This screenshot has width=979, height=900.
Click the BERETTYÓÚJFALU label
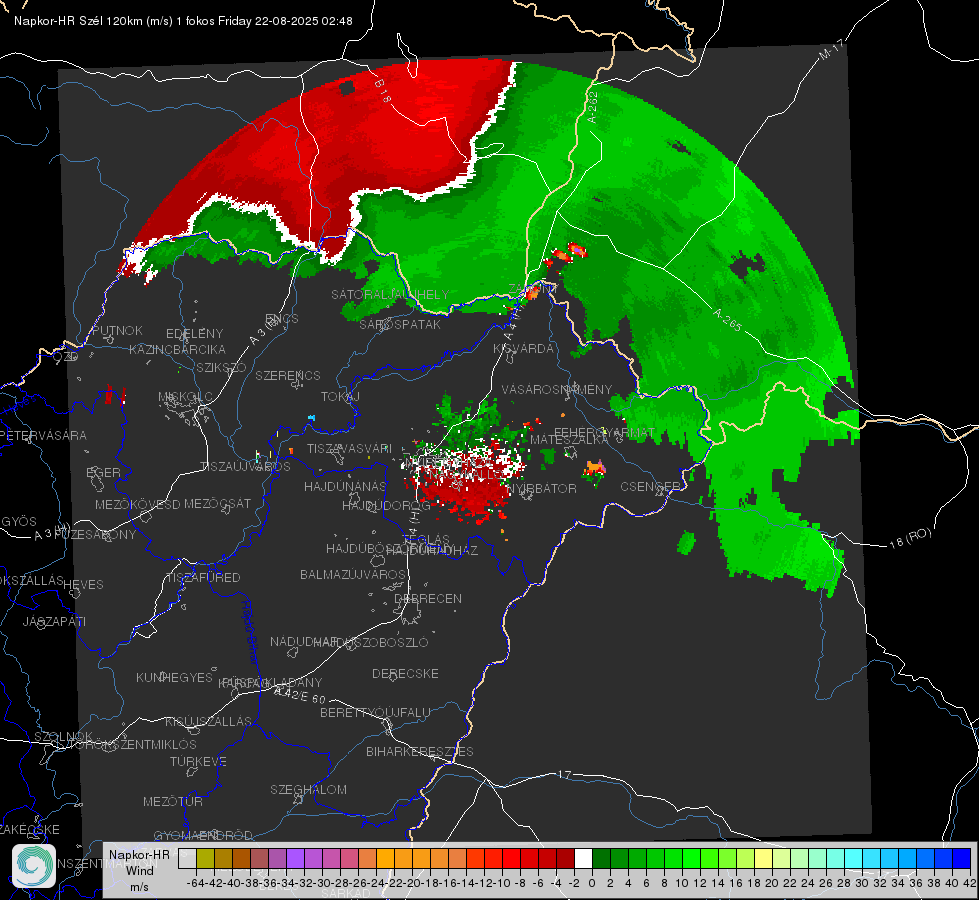click(375, 712)
